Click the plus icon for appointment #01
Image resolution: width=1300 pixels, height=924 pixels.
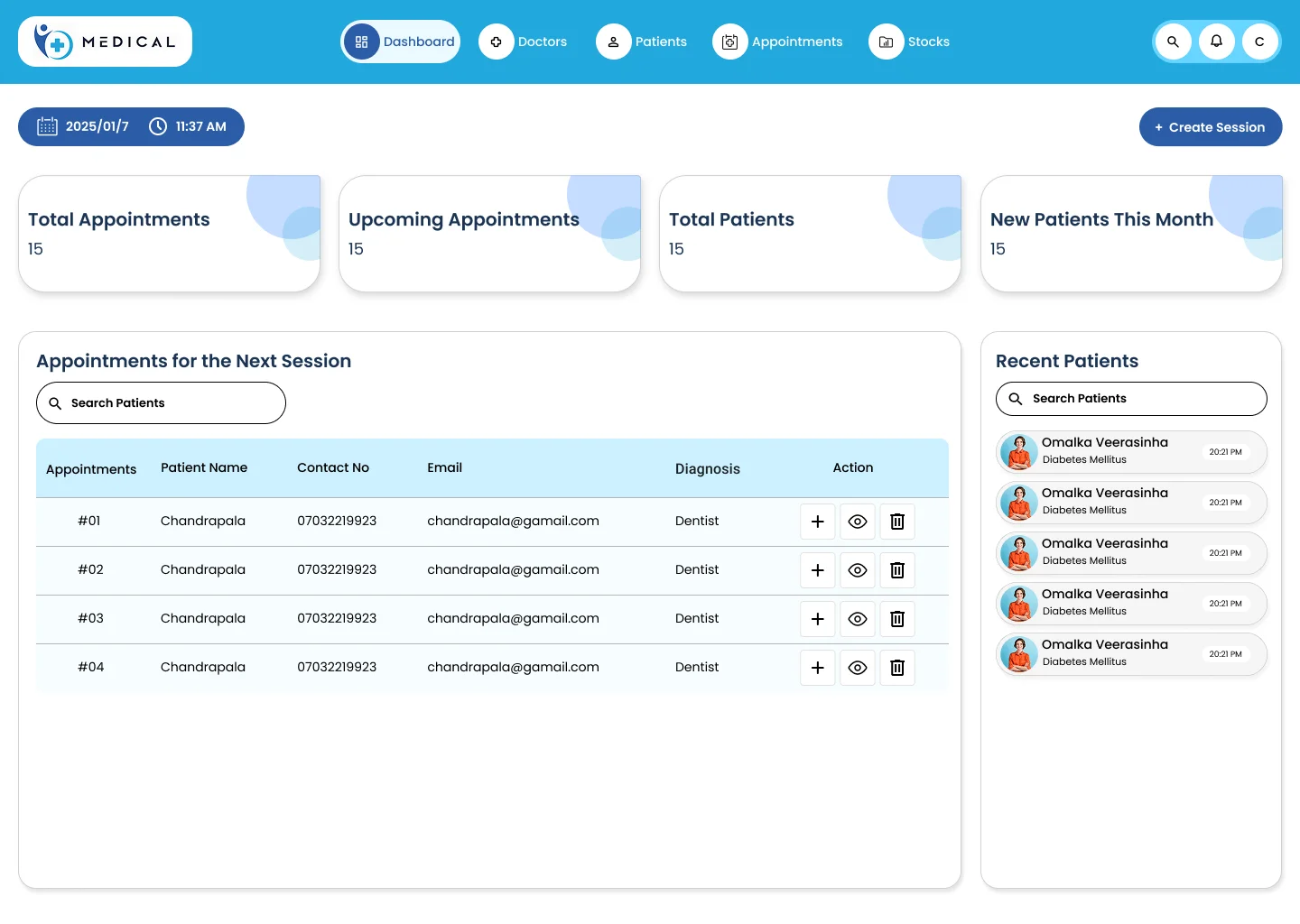click(818, 522)
